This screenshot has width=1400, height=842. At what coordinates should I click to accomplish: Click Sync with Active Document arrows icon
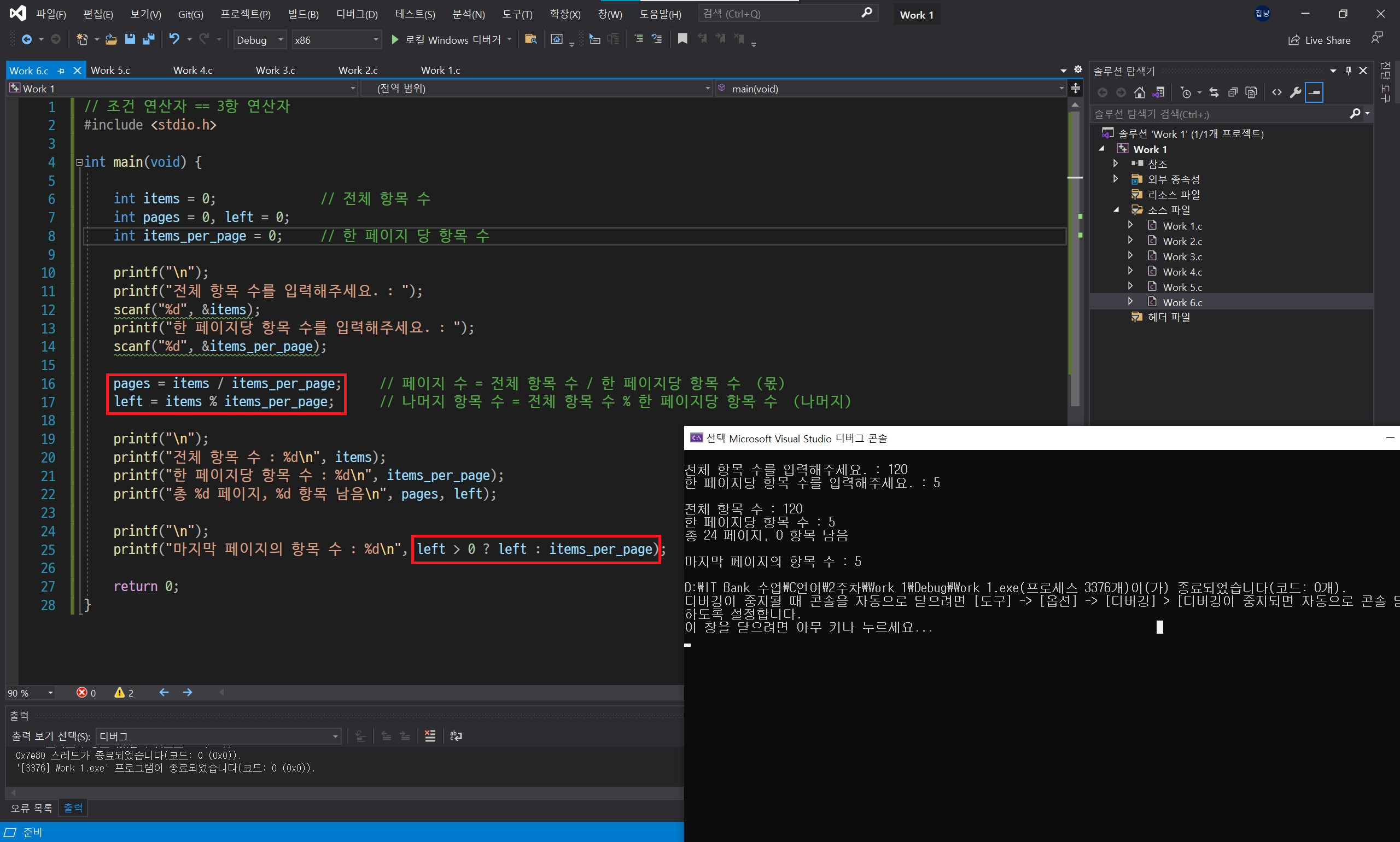[x=1214, y=92]
